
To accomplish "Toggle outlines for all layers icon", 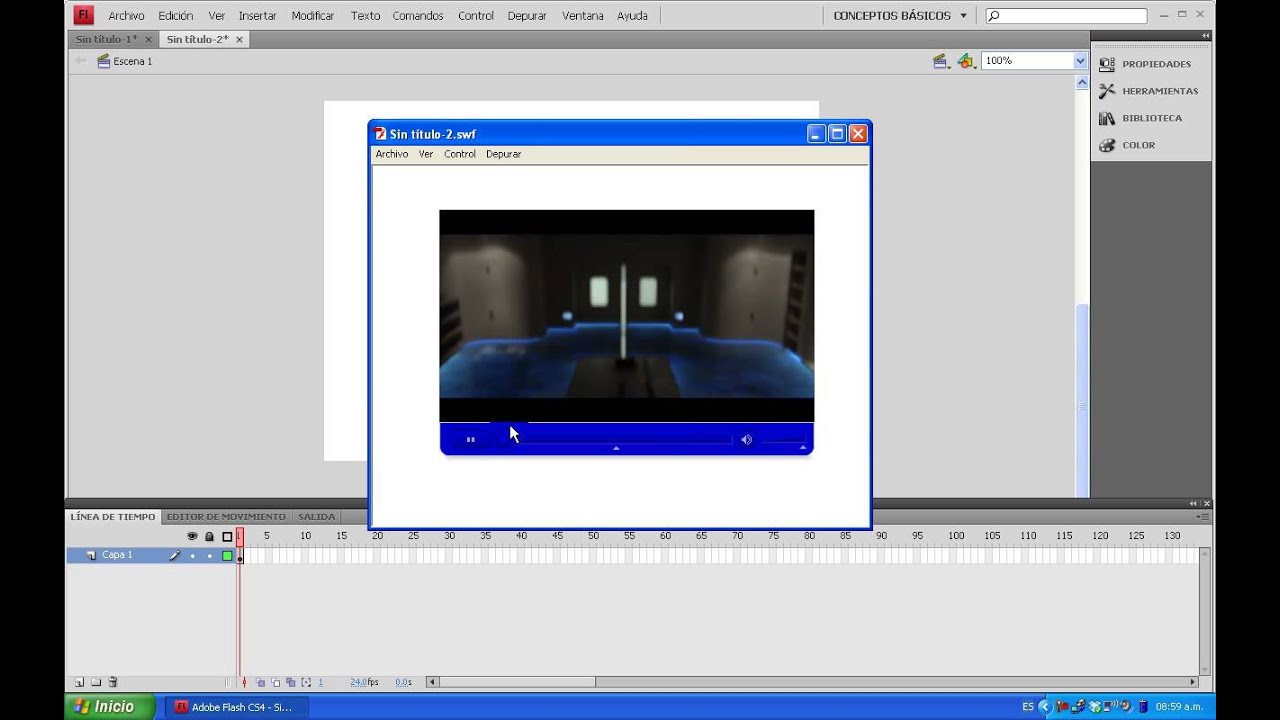I will click(x=227, y=536).
